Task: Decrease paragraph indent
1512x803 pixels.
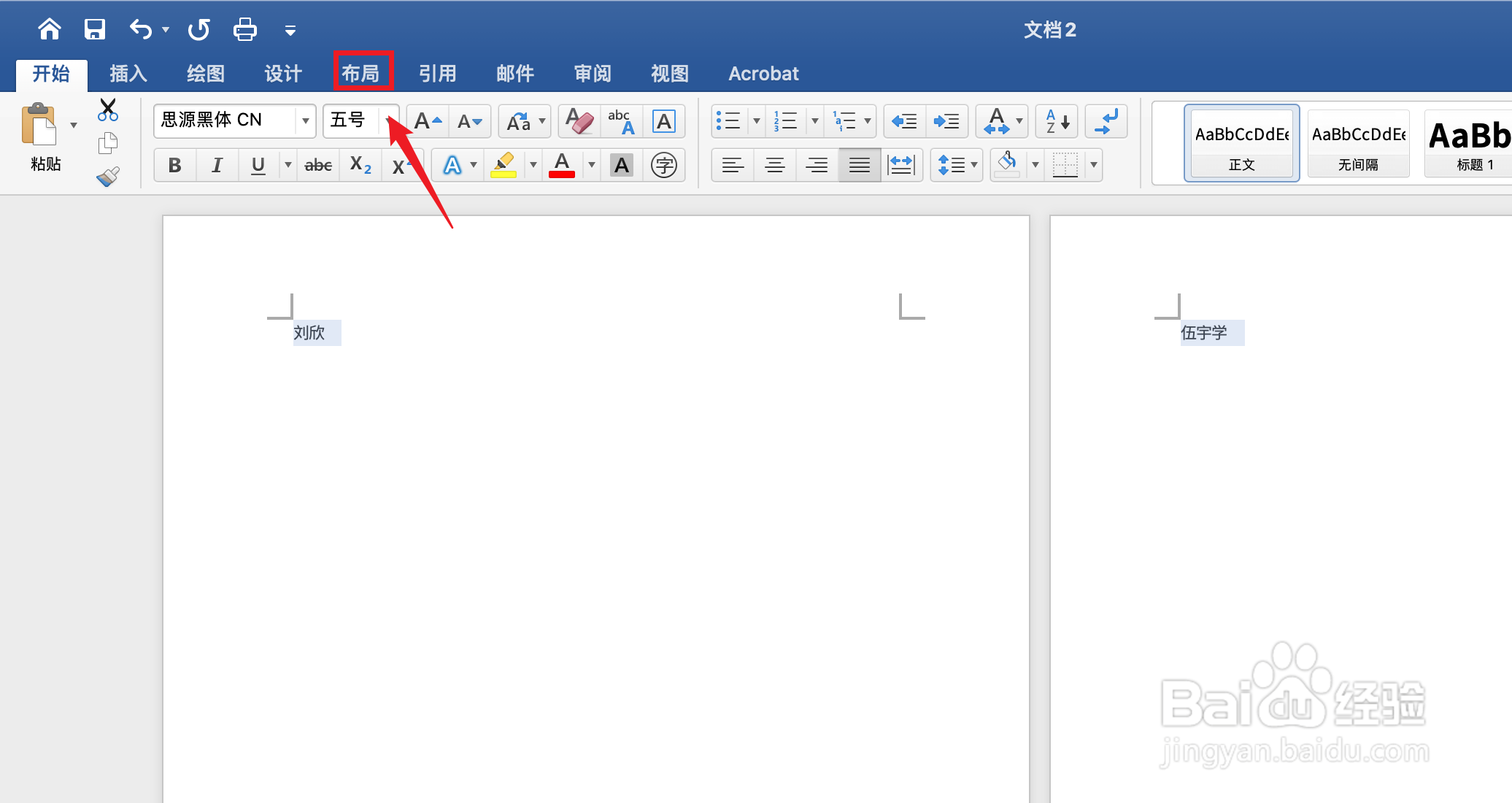Action: pyautogui.click(x=905, y=121)
